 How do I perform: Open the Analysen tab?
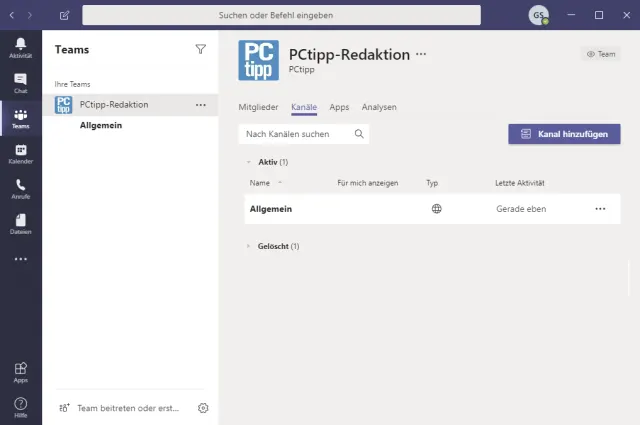[x=379, y=107]
